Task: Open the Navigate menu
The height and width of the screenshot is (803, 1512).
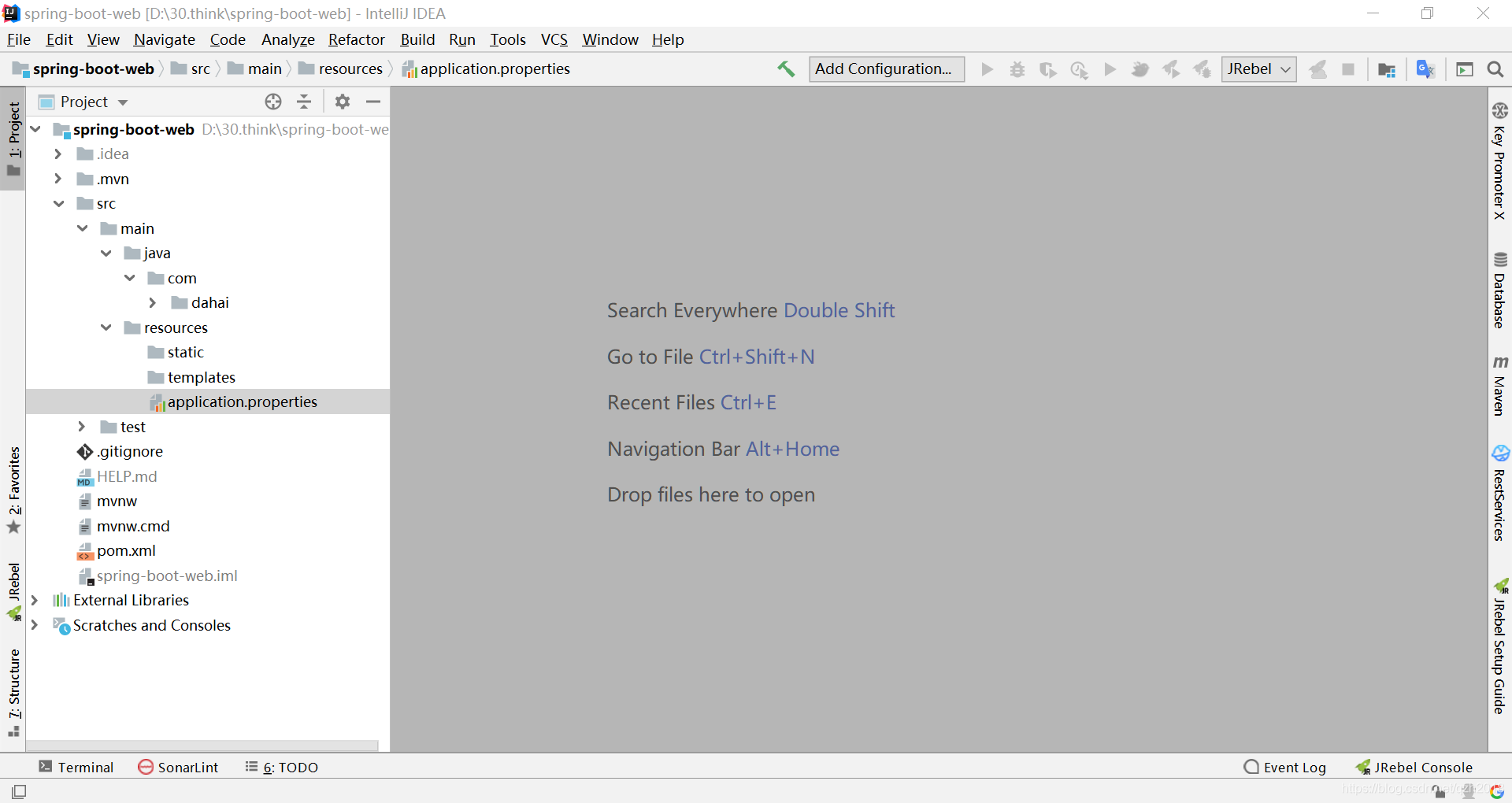Action: (165, 39)
